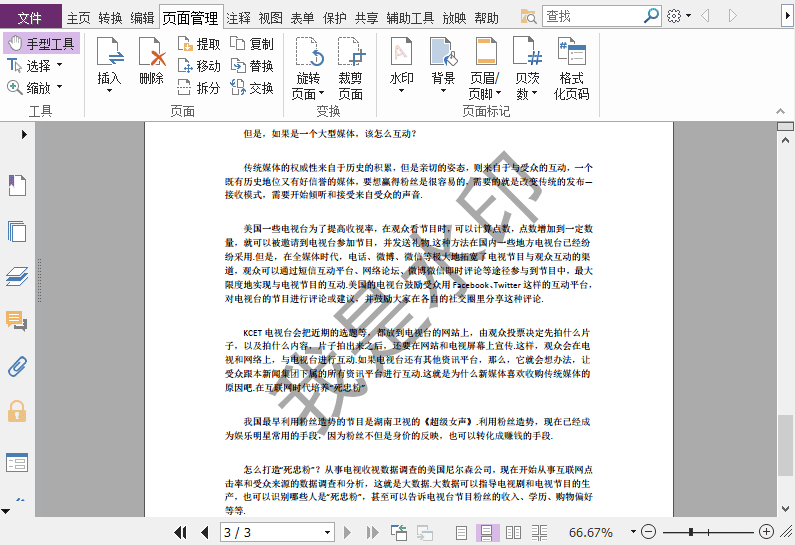Open the 66.67% zoom level dropdown
This screenshot has width=795, height=545.
click(x=633, y=532)
